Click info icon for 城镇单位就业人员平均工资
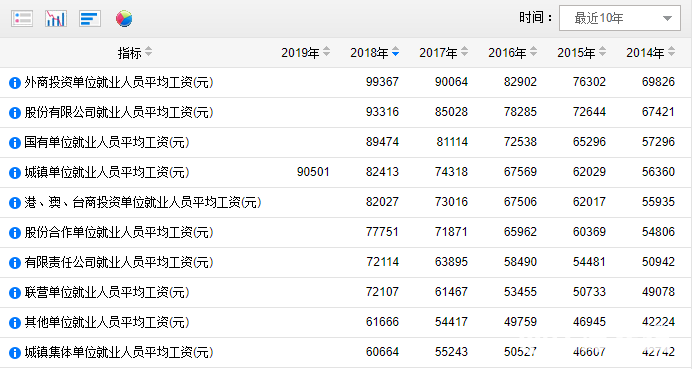The image size is (693, 369). pos(15,173)
